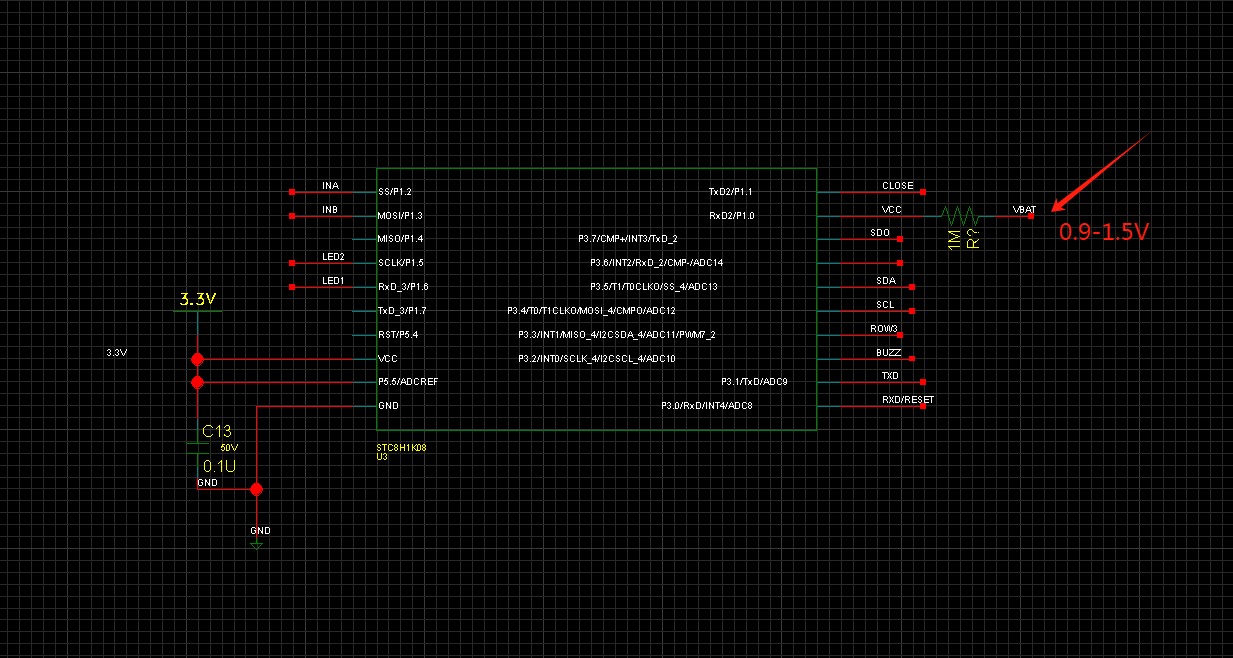Click the P3.2/INT0/SCLK_4/I2CSCL_4/ADC10 pin name

(x=596, y=358)
